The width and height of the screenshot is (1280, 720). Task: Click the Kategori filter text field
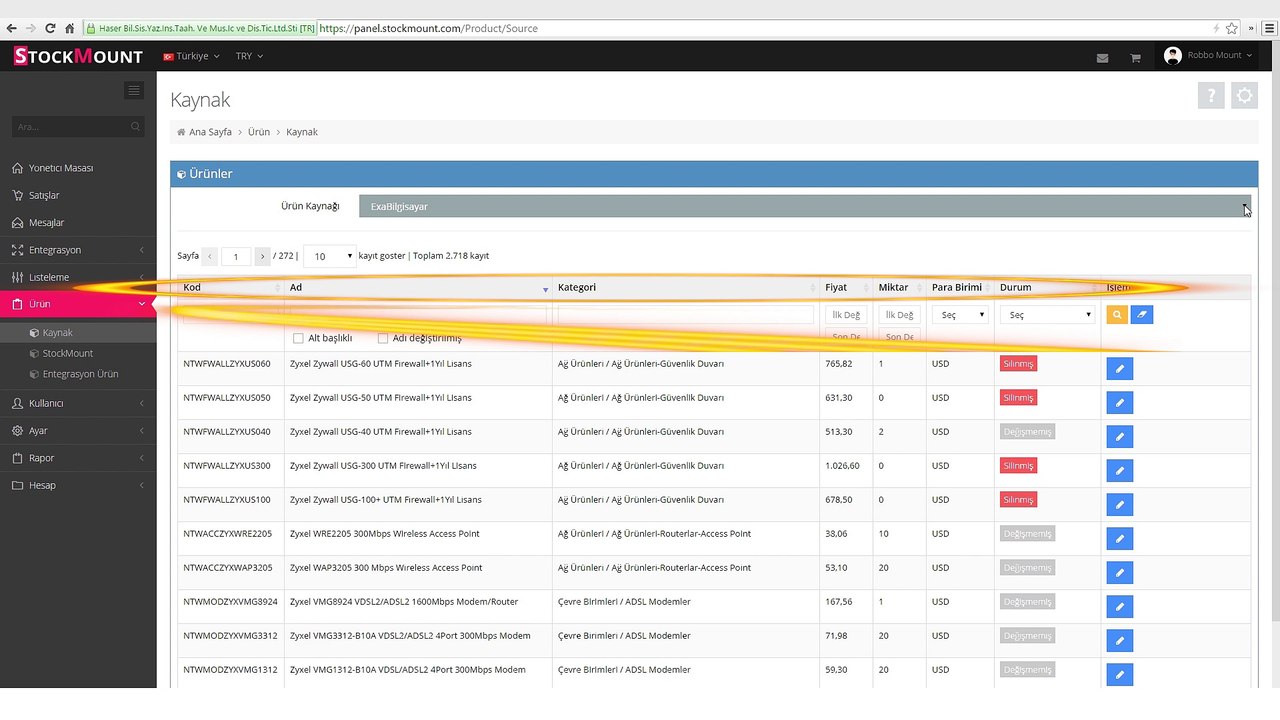pos(686,315)
